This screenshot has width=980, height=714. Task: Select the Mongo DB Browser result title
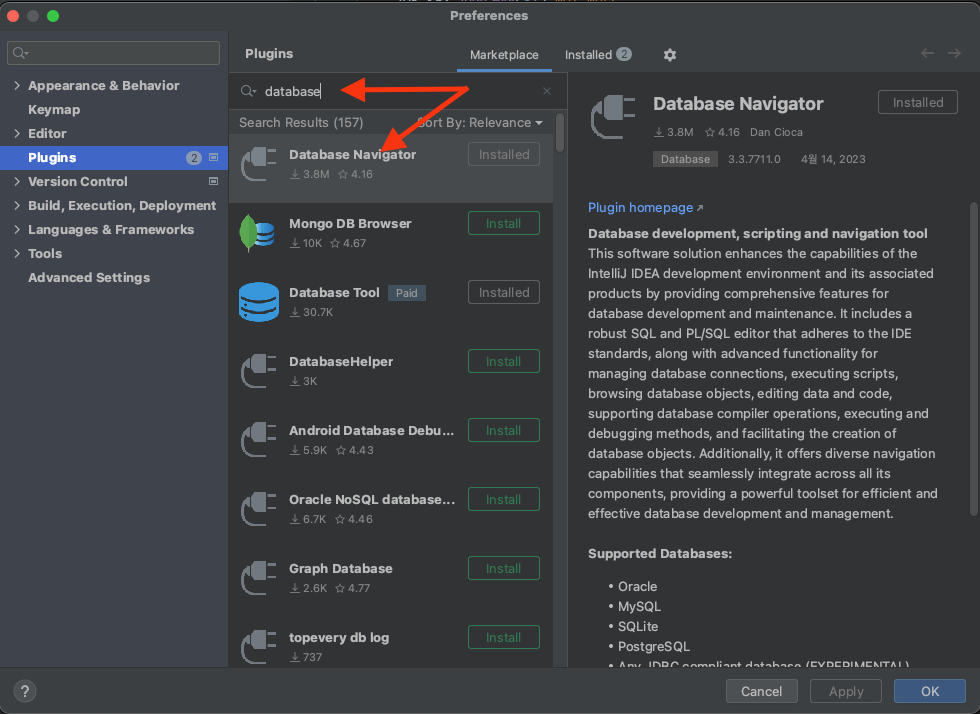350,223
